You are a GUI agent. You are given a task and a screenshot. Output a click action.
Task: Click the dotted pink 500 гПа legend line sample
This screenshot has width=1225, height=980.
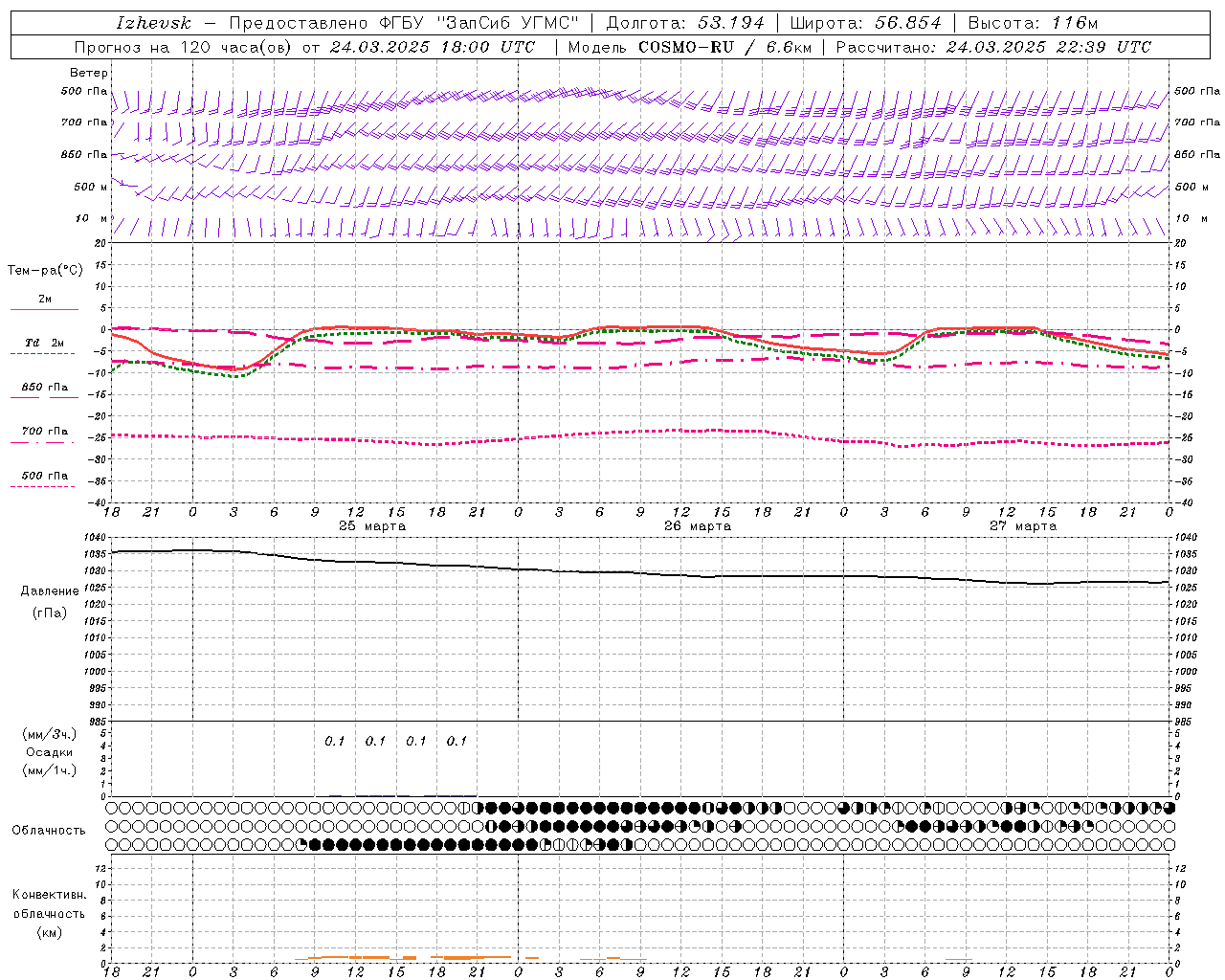click(43, 486)
